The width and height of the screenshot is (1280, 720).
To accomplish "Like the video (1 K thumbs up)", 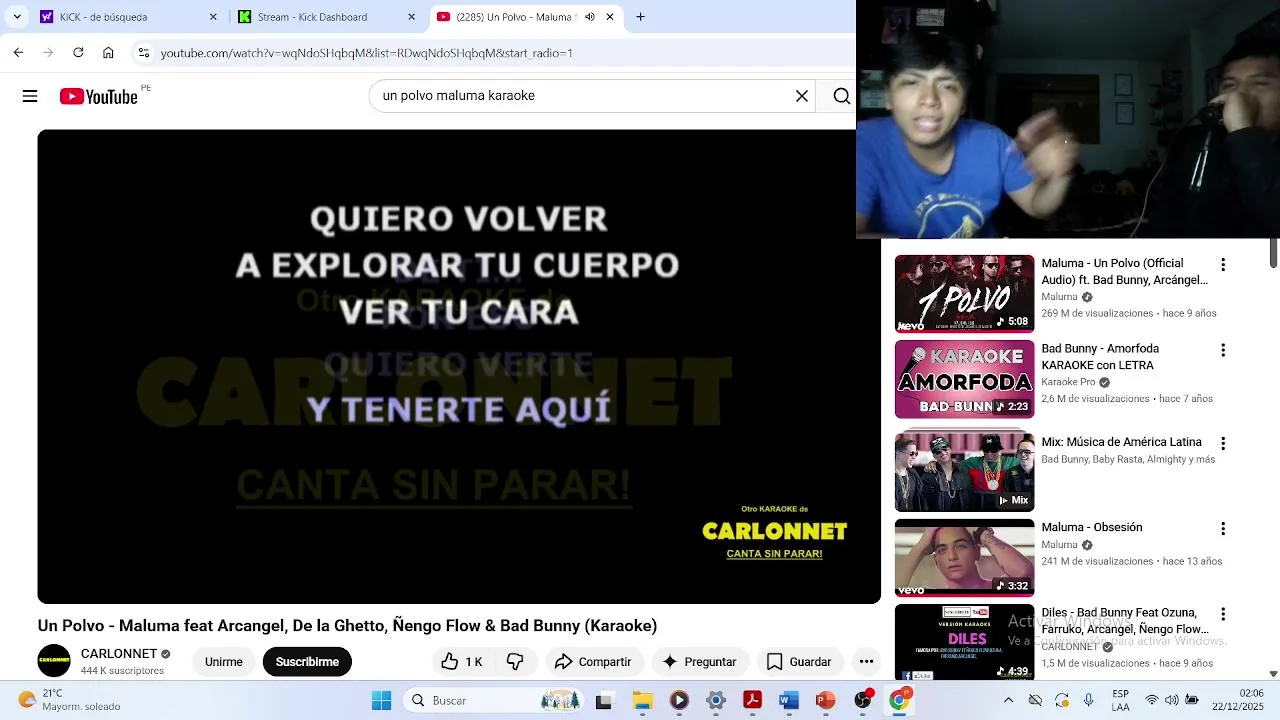I will (x=462, y=662).
